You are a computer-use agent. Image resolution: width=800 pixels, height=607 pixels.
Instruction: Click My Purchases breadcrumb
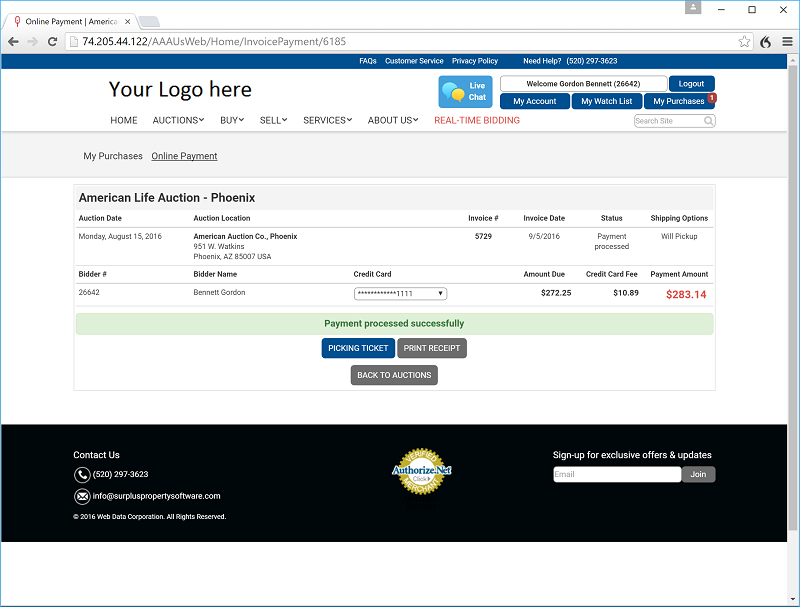113,156
